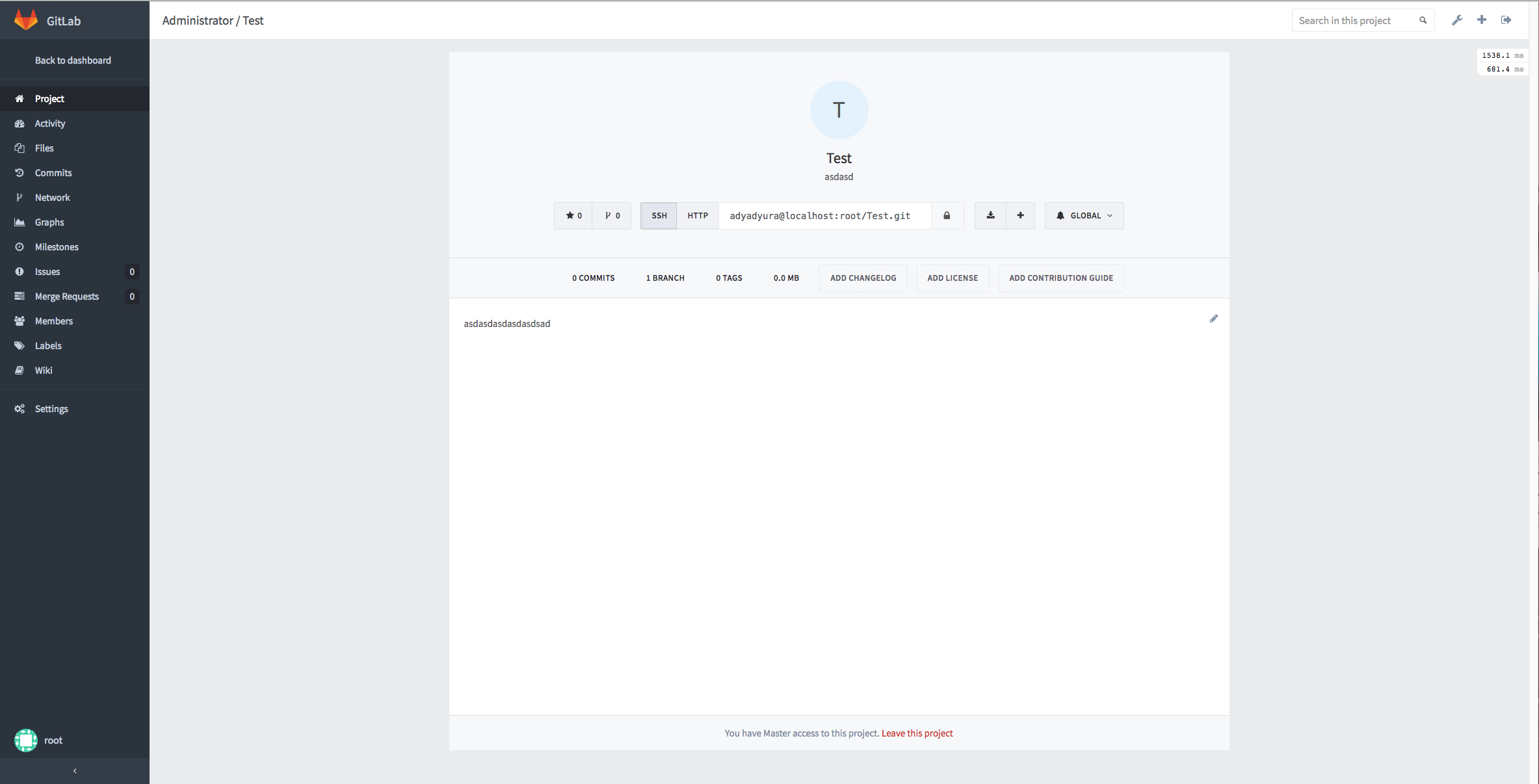Image resolution: width=1539 pixels, height=784 pixels.
Task: Click the sign out icon
Action: (x=1506, y=20)
